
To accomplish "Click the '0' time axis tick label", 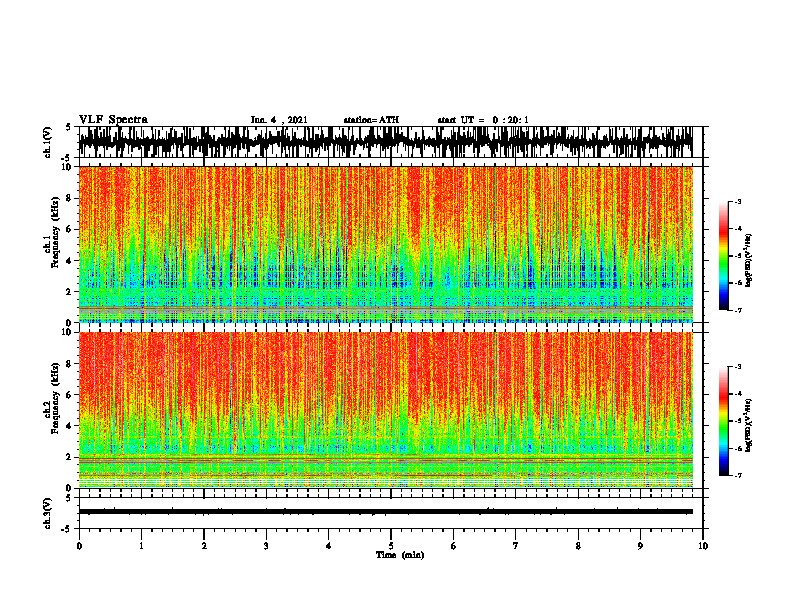I will pyautogui.click(x=79, y=546).
